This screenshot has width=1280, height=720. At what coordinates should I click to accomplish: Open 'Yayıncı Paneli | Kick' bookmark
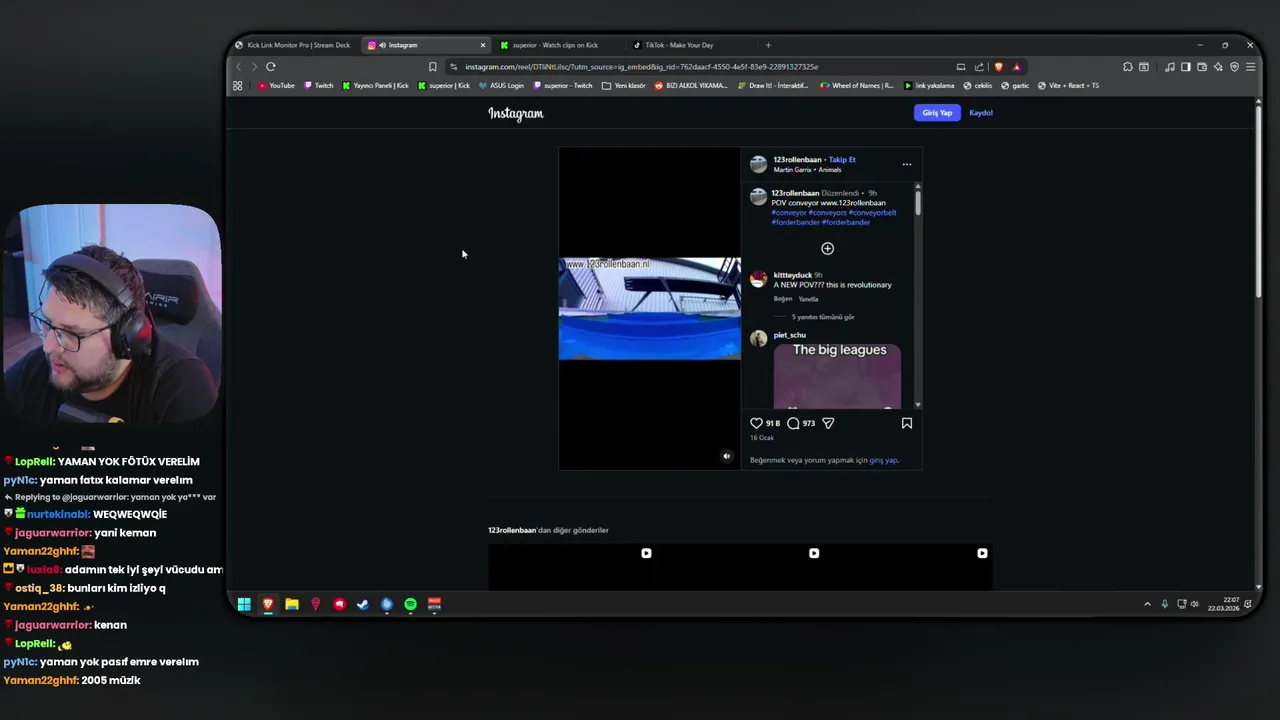pos(375,86)
